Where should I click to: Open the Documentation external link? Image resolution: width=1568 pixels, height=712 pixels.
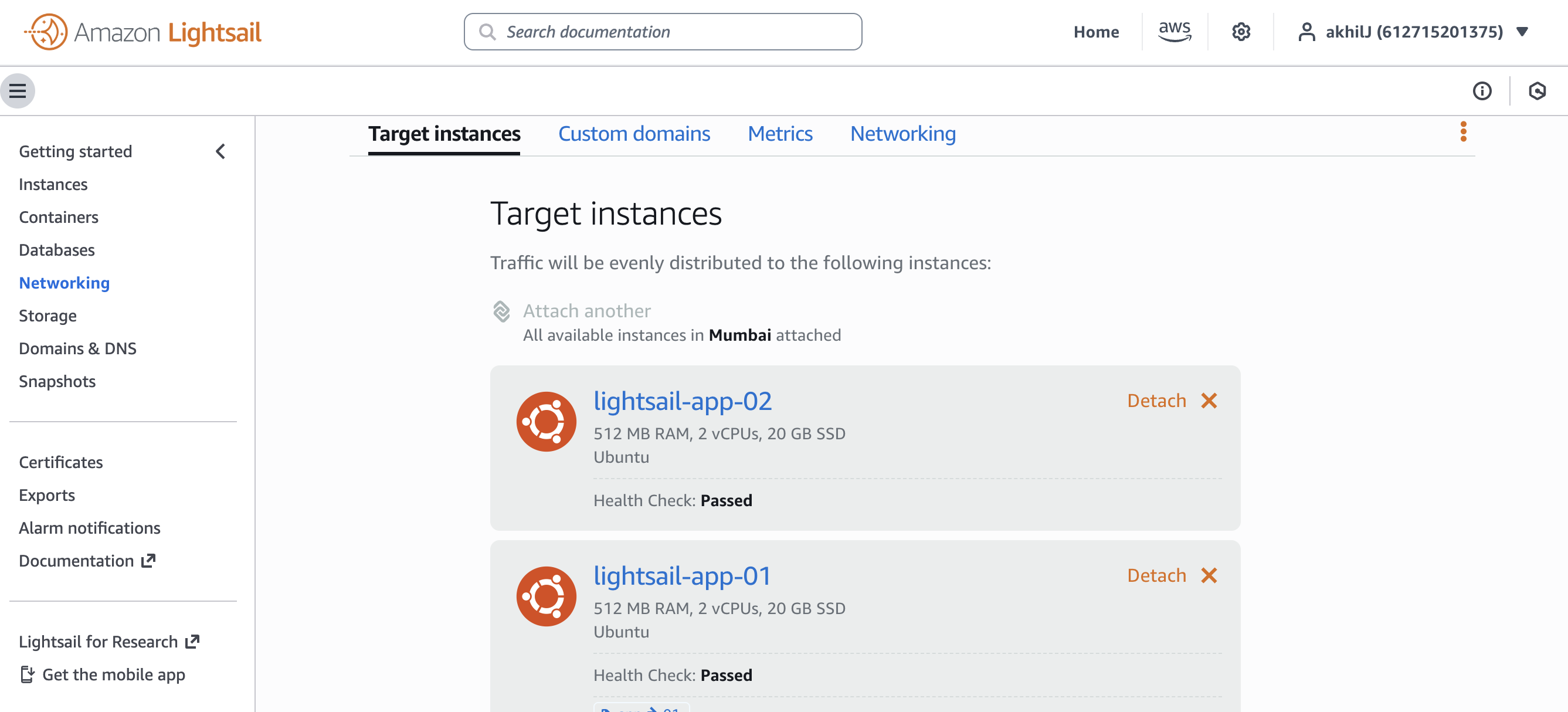tap(87, 561)
